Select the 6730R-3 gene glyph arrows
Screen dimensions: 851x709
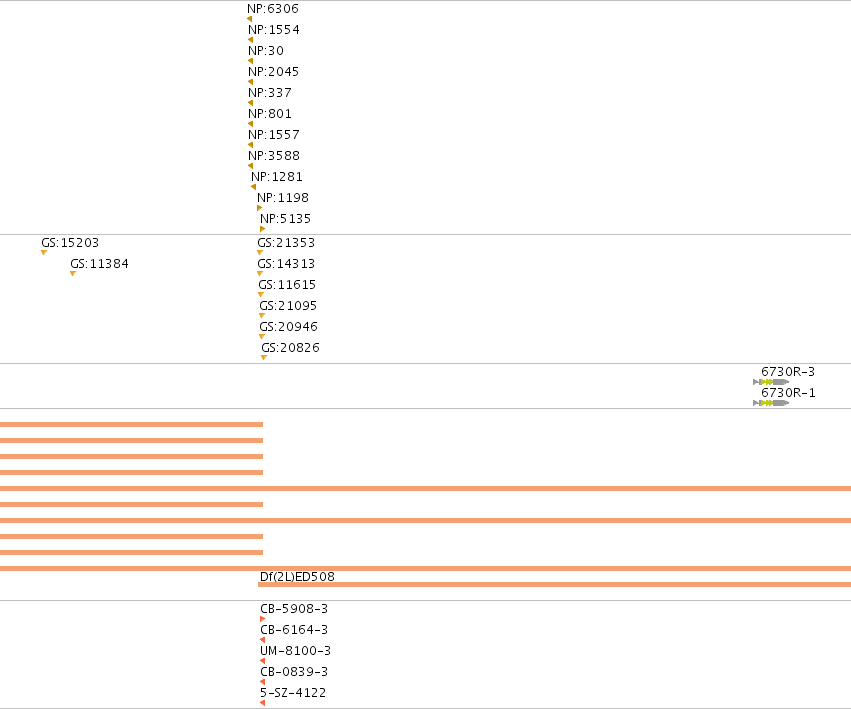[771, 382]
